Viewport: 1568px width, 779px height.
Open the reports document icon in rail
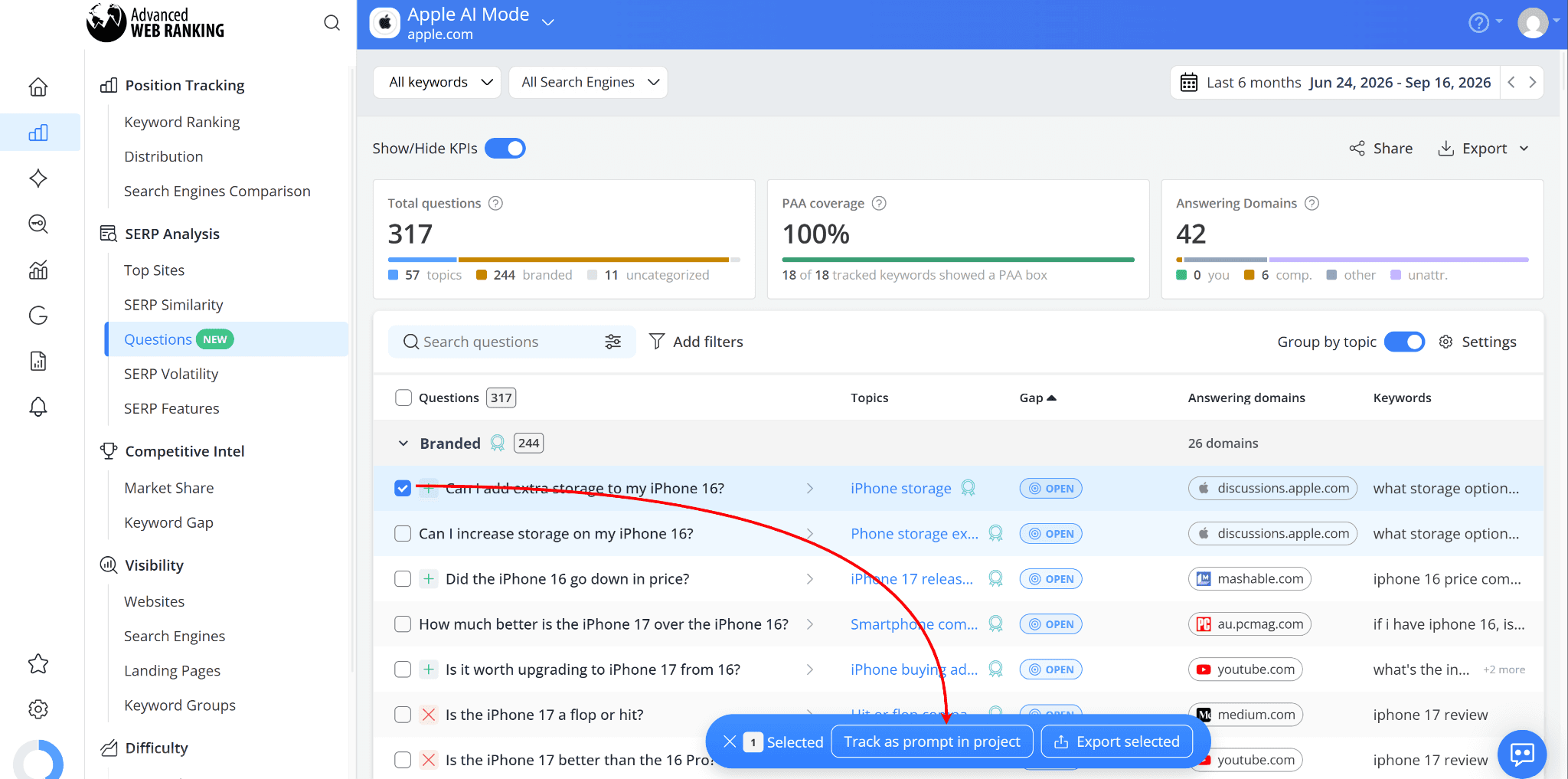pyautogui.click(x=38, y=361)
